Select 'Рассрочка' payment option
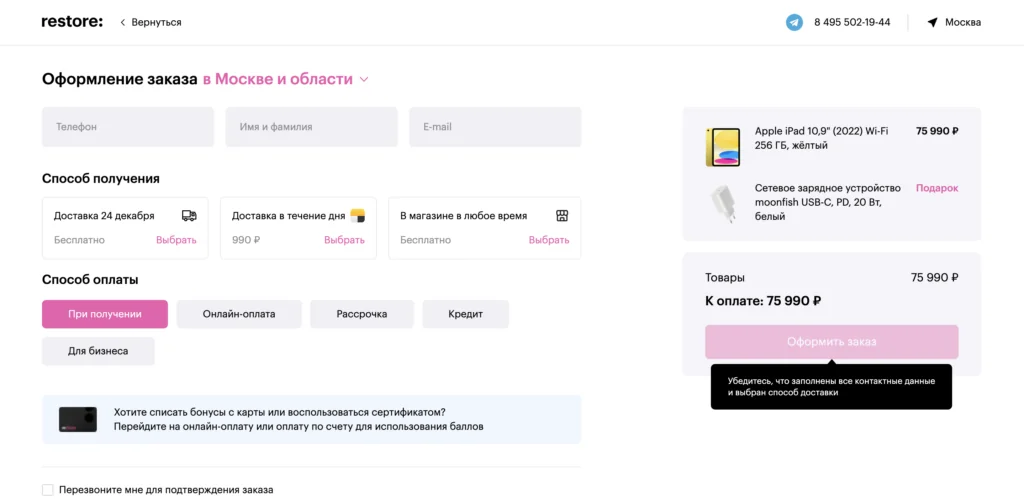The image size is (1024, 501). (x=362, y=314)
